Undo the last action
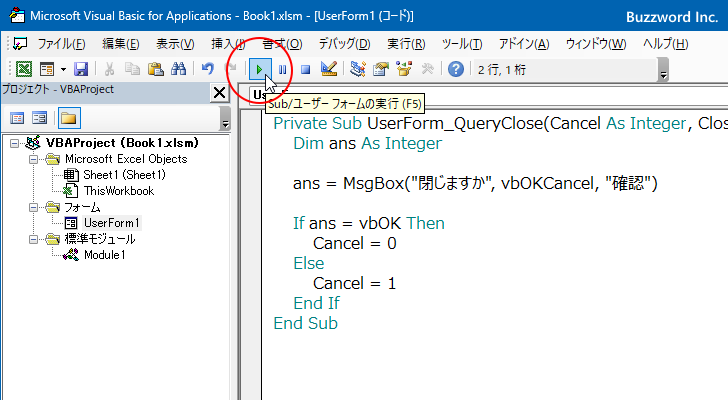This screenshot has height=400, width=728. (208, 70)
